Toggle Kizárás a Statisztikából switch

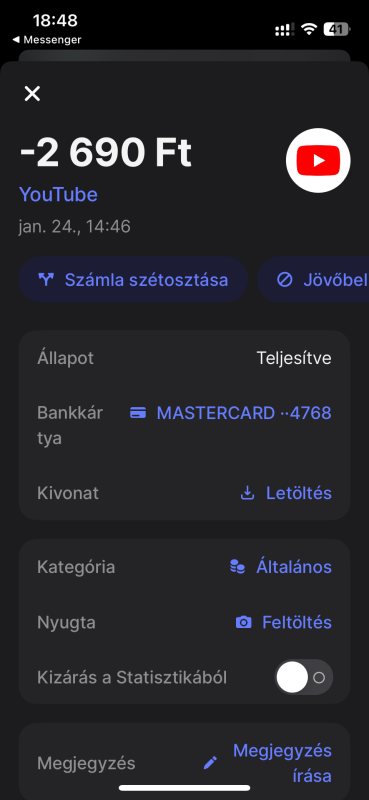[x=304, y=678]
